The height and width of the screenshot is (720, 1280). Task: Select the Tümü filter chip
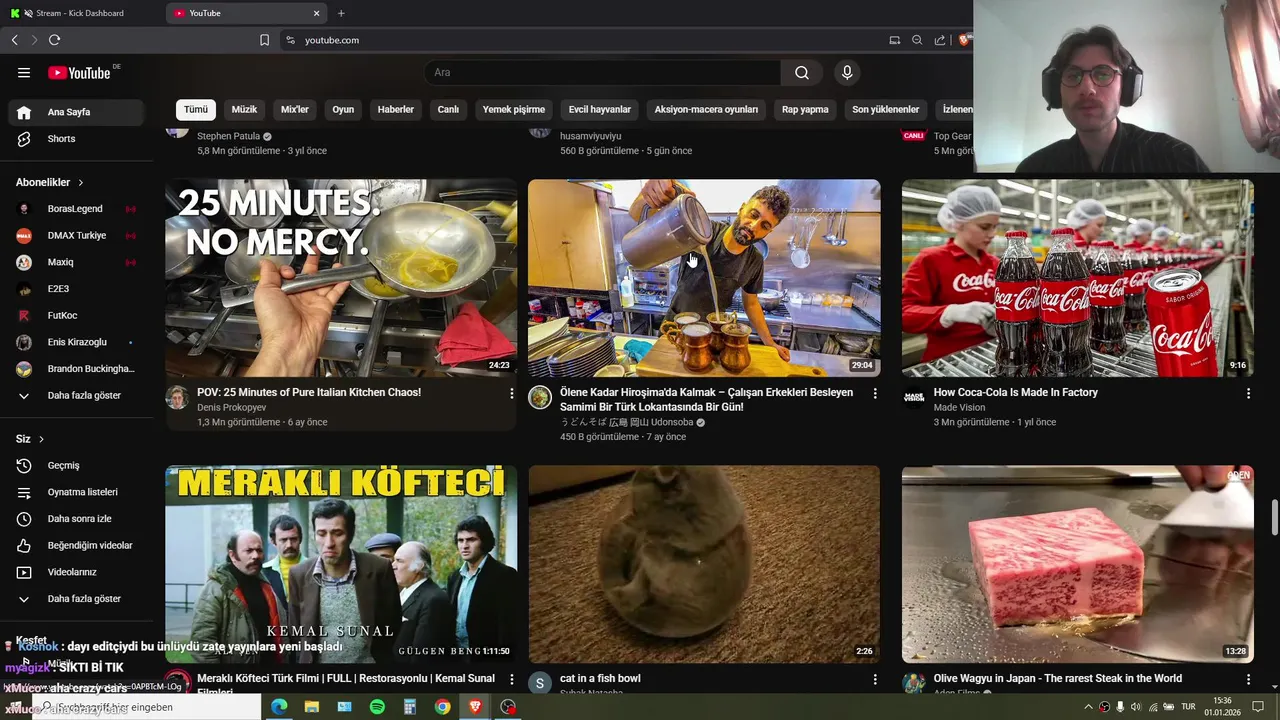196,109
